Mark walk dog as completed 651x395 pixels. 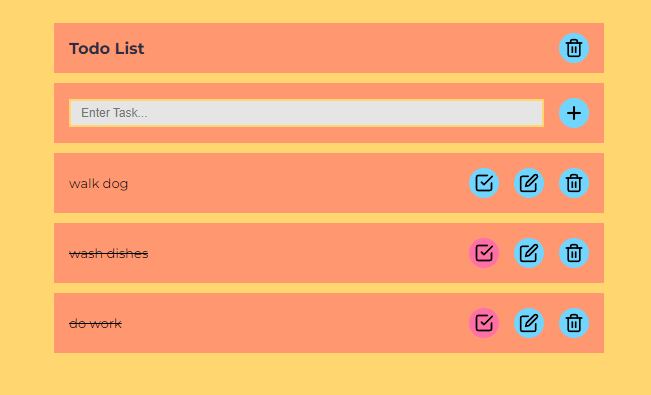(x=484, y=183)
